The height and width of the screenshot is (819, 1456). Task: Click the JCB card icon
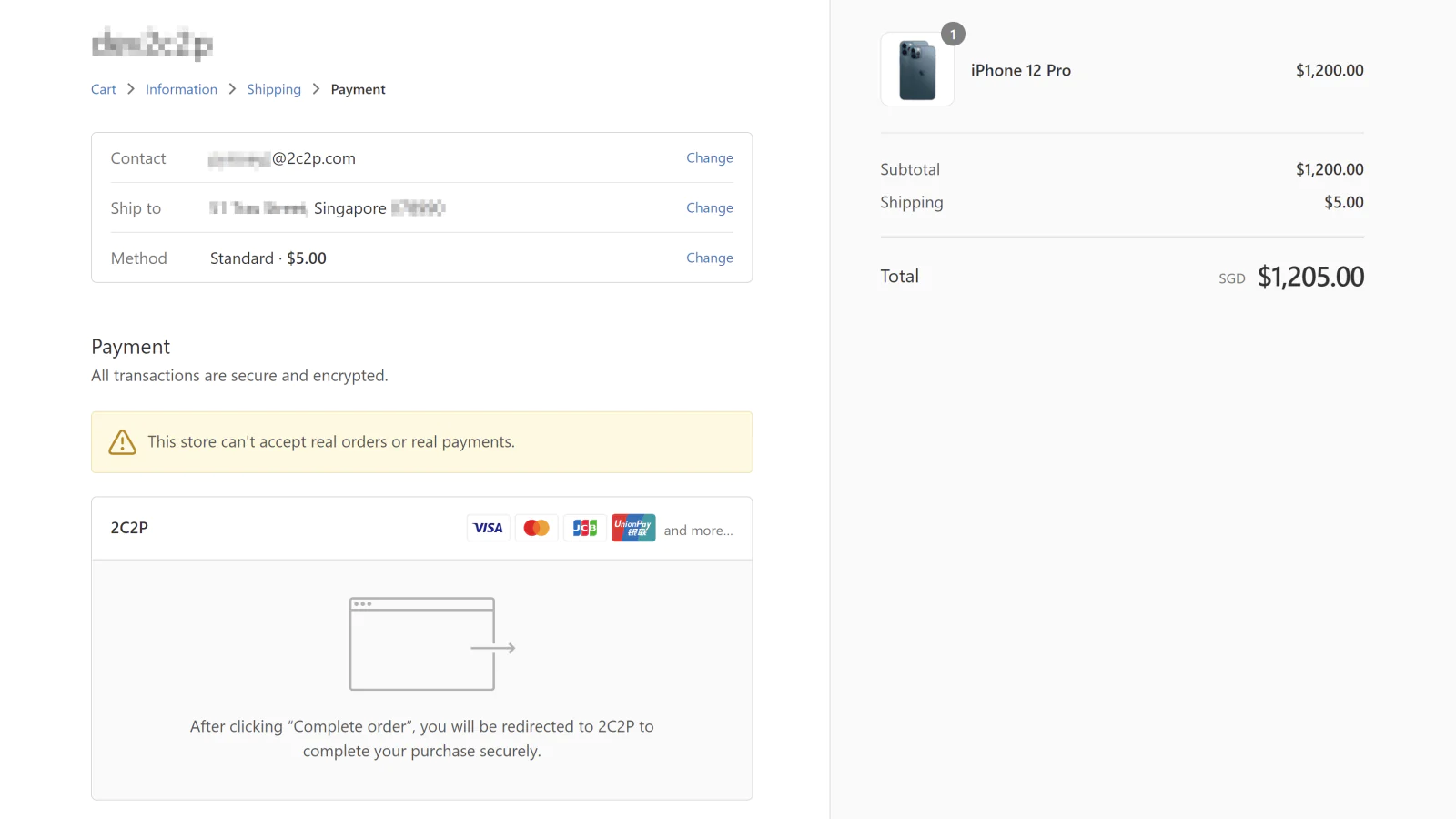(x=584, y=528)
